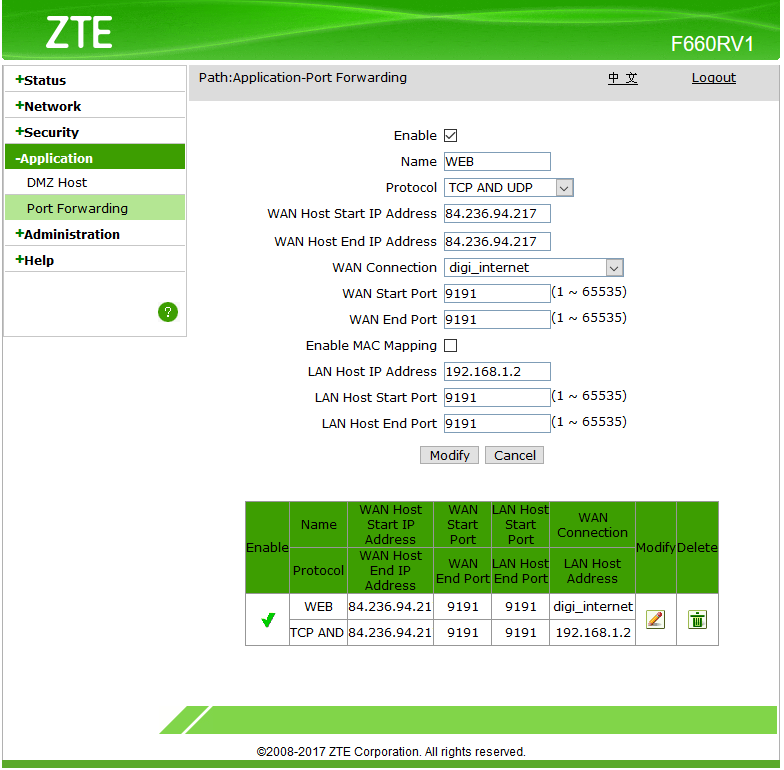784x770 pixels.
Task: Click 192.168.1.2 cell in table
Action: 594,634
